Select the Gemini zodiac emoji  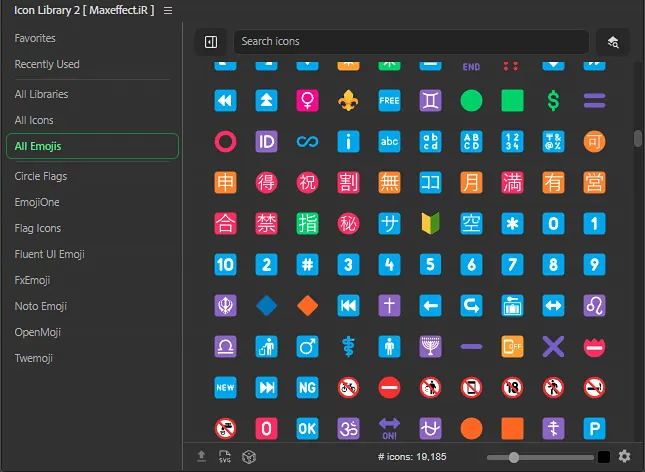(430, 100)
